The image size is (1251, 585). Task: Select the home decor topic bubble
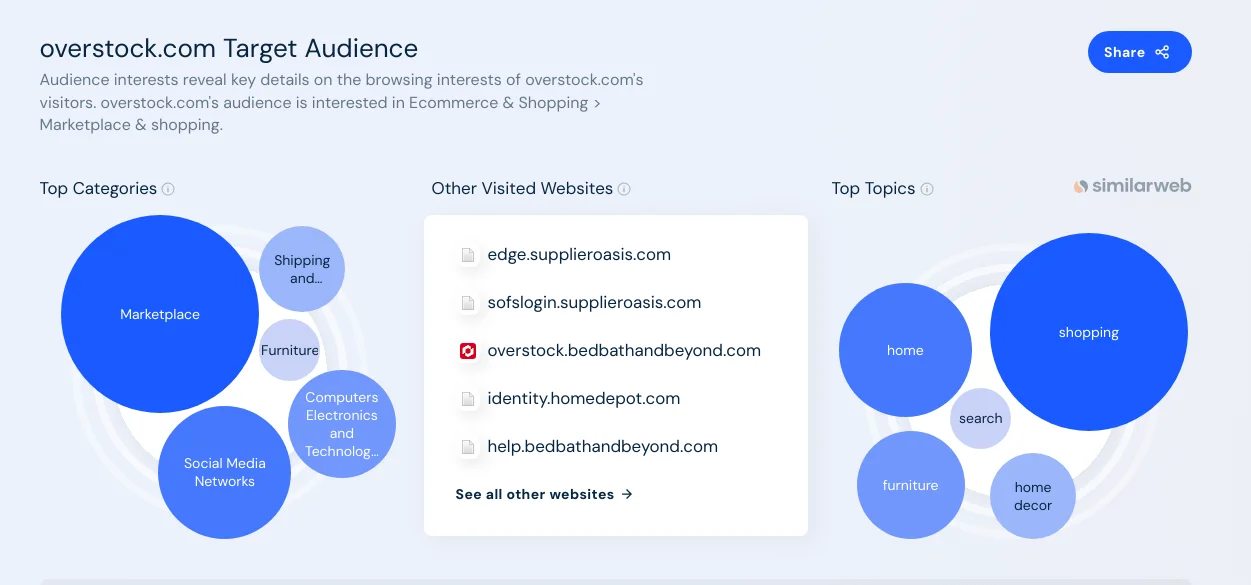[1033, 496]
